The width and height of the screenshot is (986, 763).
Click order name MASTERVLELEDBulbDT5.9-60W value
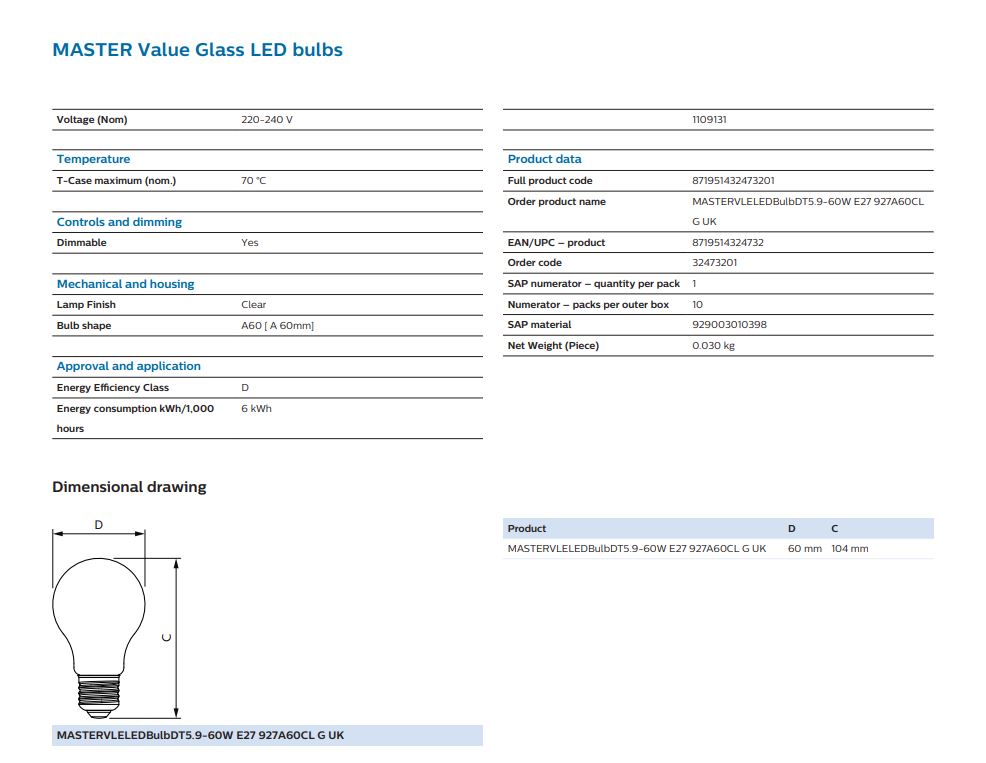(808, 211)
